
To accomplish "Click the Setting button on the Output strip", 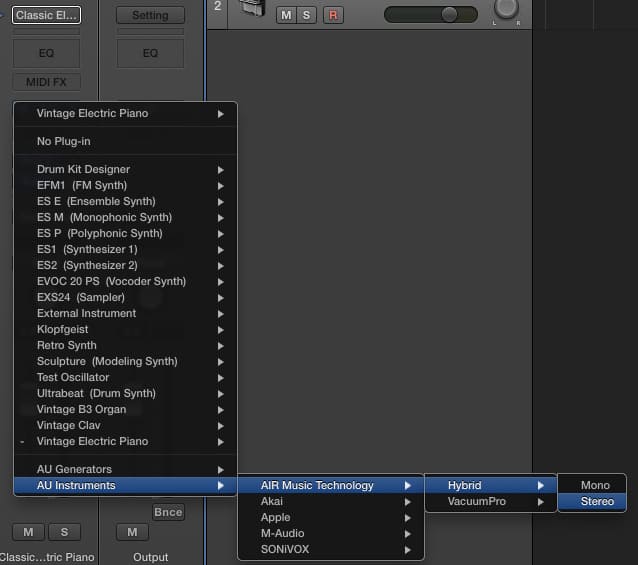I will click(150, 15).
